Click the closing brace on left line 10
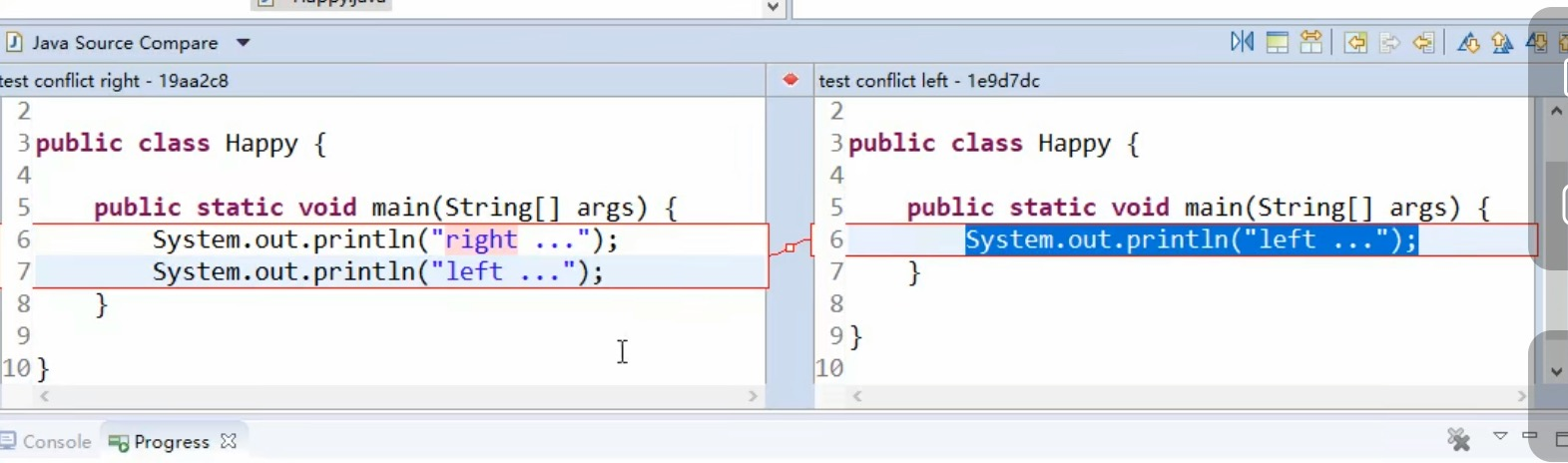The width and height of the screenshot is (1568, 463). (x=43, y=368)
